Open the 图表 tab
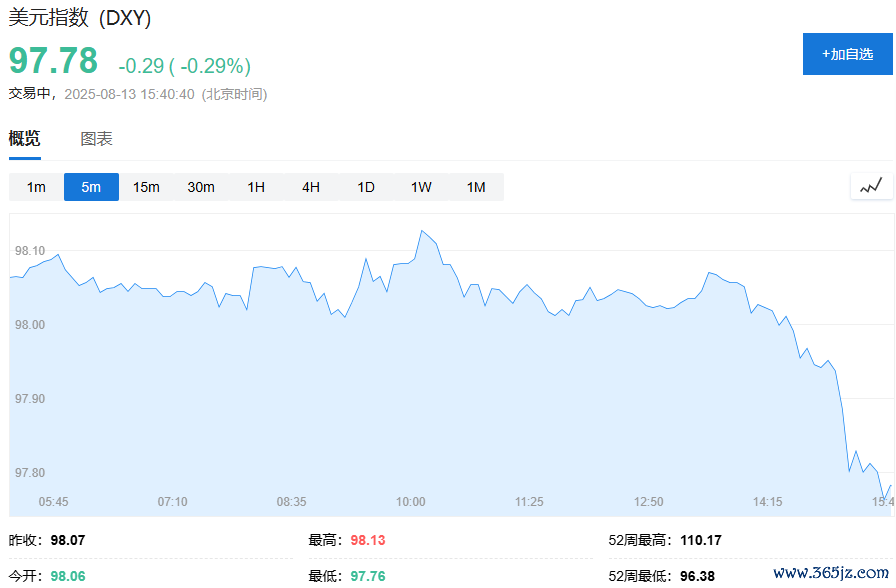 [97, 139]
